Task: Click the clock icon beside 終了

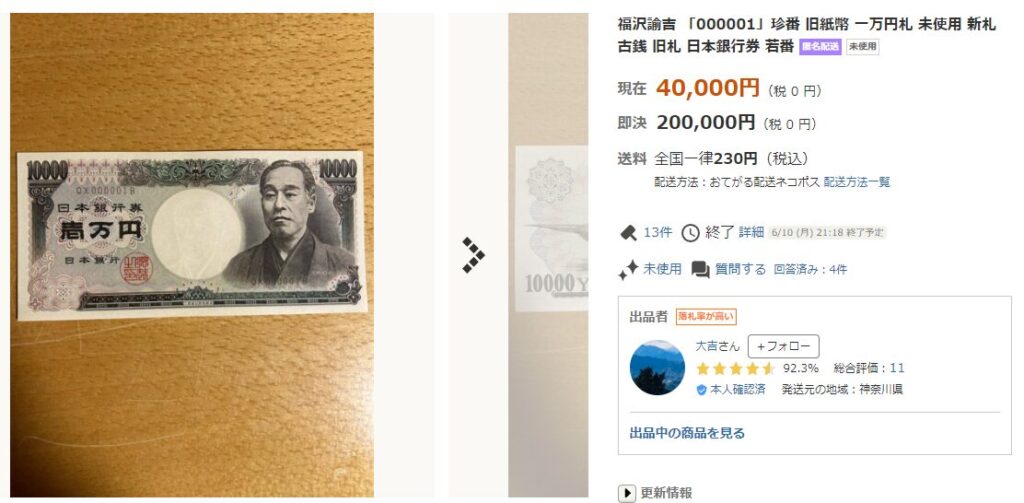Action: [x=690, y=233]
